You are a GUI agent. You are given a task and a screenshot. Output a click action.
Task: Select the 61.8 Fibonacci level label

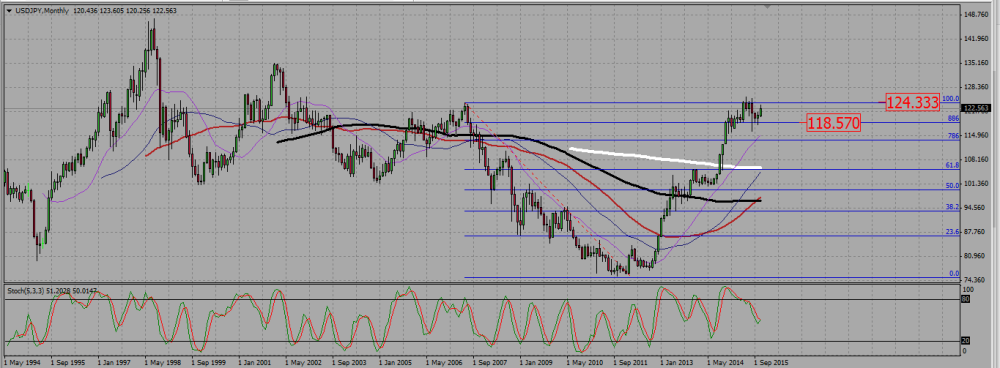(953, 165)
